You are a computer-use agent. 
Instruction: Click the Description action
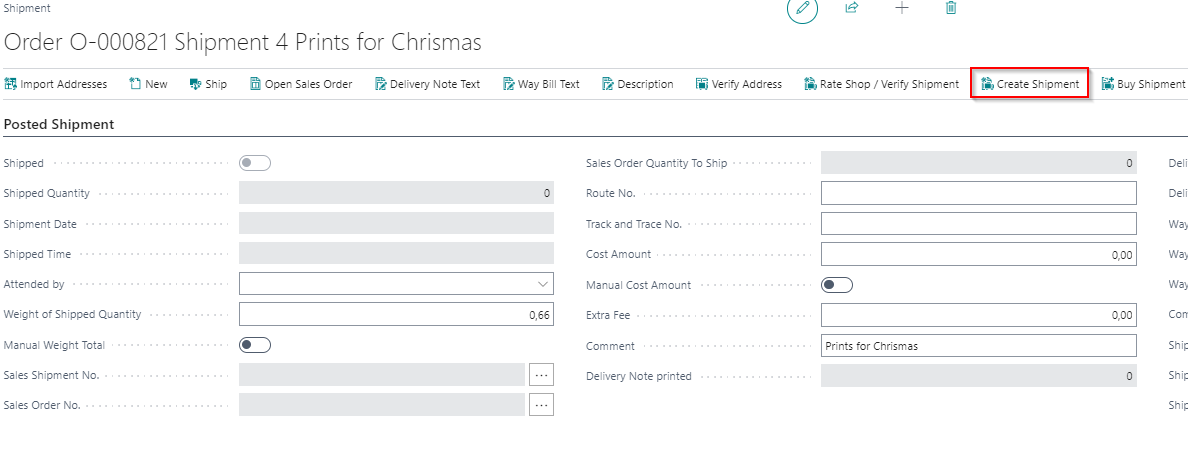point(637,84)
